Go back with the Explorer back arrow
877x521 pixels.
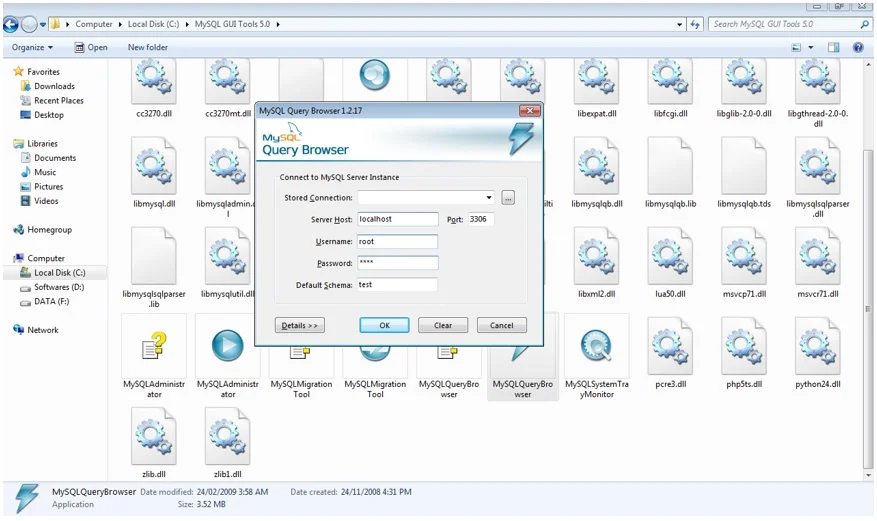tap(11, 24)
